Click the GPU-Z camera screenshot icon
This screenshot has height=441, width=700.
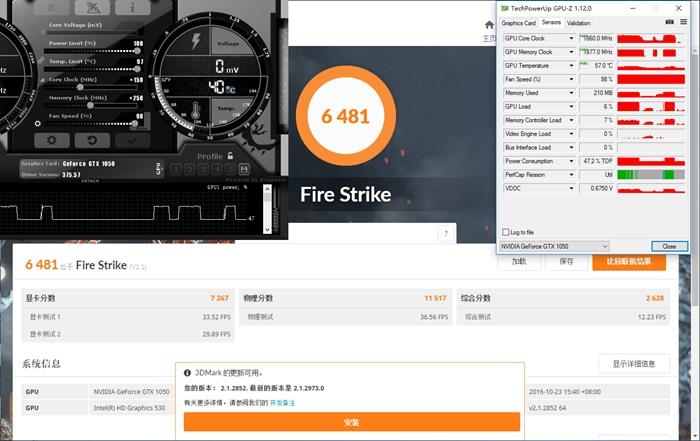coord(669,22)
